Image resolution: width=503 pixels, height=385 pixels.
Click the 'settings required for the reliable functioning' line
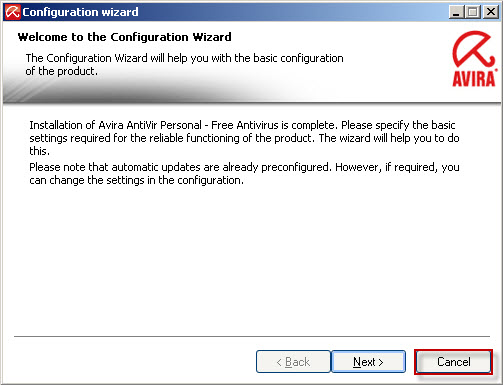(x=244, y=138)
